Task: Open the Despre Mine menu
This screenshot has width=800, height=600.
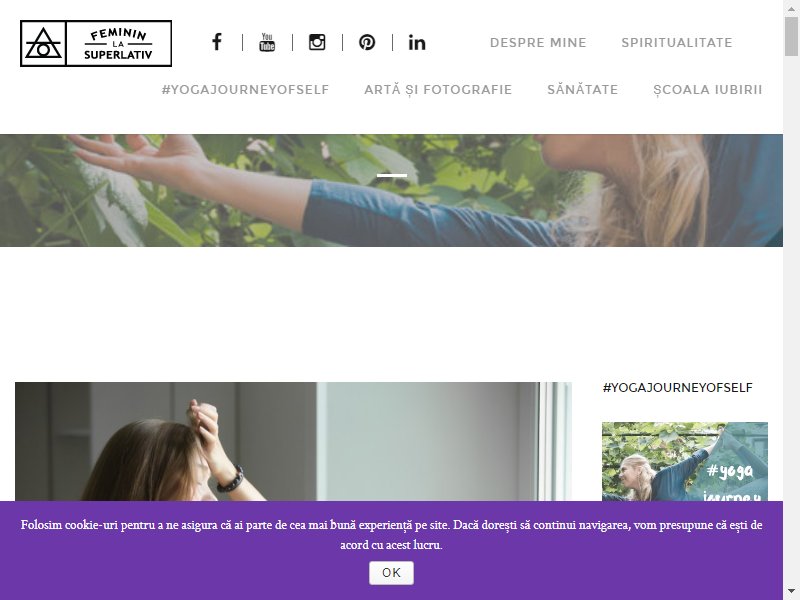Action: pyautogui.click(x=538, y=43)
